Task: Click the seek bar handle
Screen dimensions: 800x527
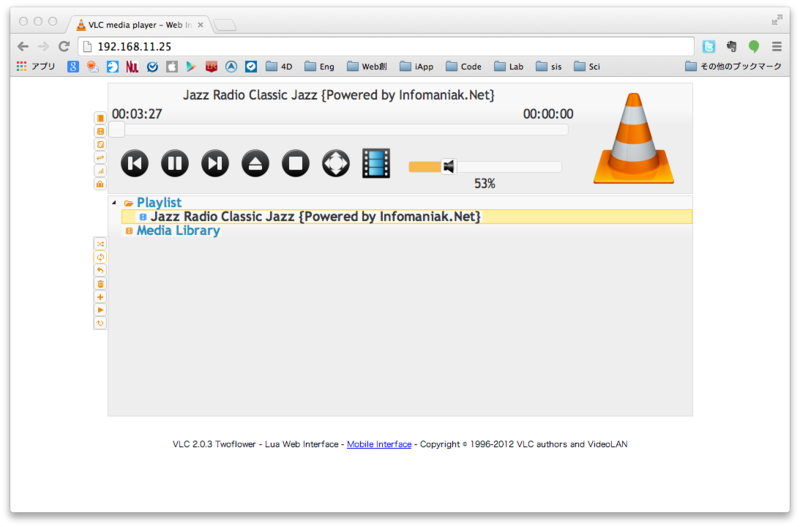Action: [117, 130]
